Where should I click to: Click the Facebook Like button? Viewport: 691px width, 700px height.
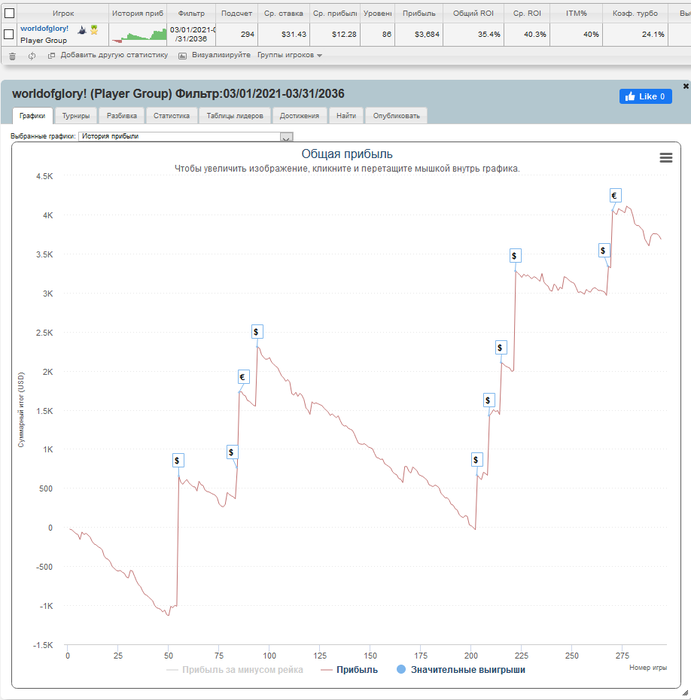tap(645, 96)
